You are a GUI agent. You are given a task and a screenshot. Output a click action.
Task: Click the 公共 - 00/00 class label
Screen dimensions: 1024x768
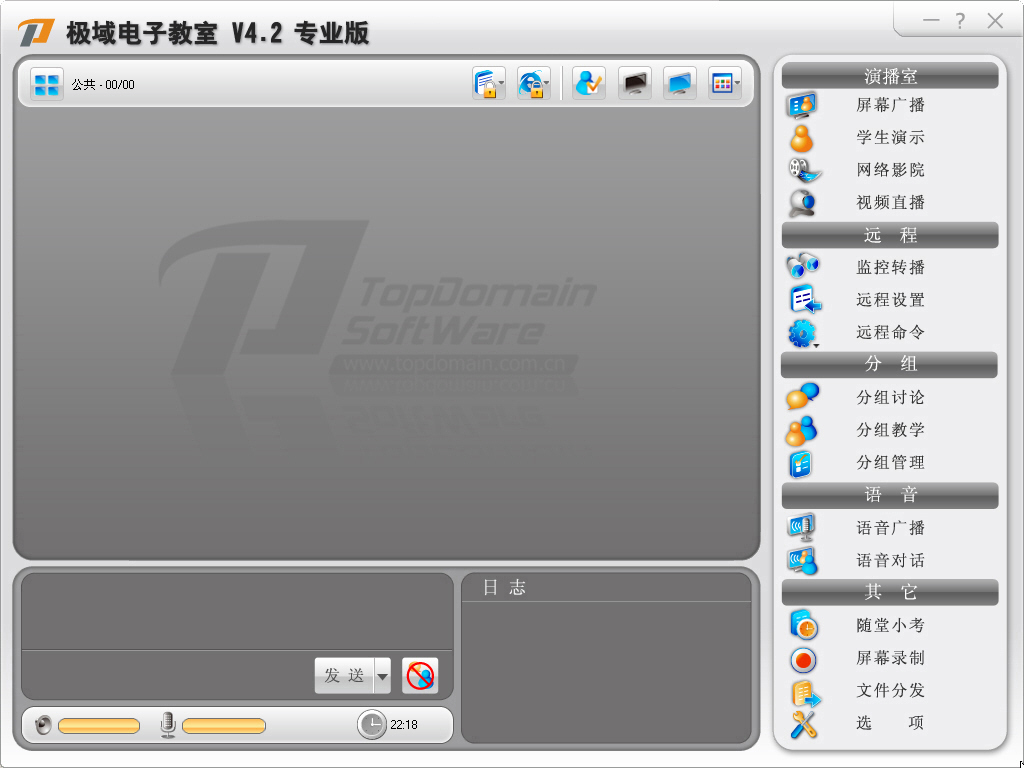103,85
